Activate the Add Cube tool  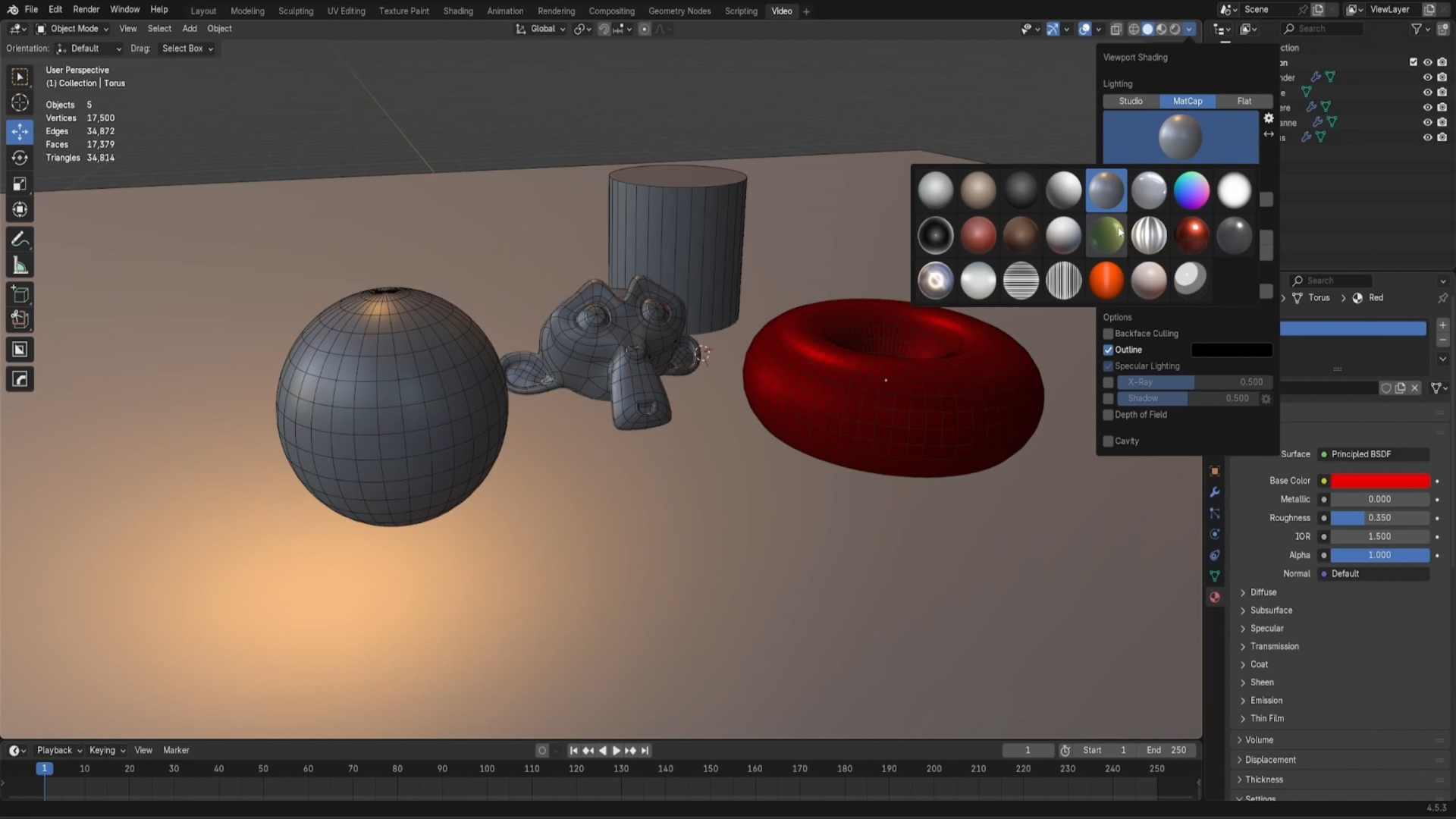[20, 294]
